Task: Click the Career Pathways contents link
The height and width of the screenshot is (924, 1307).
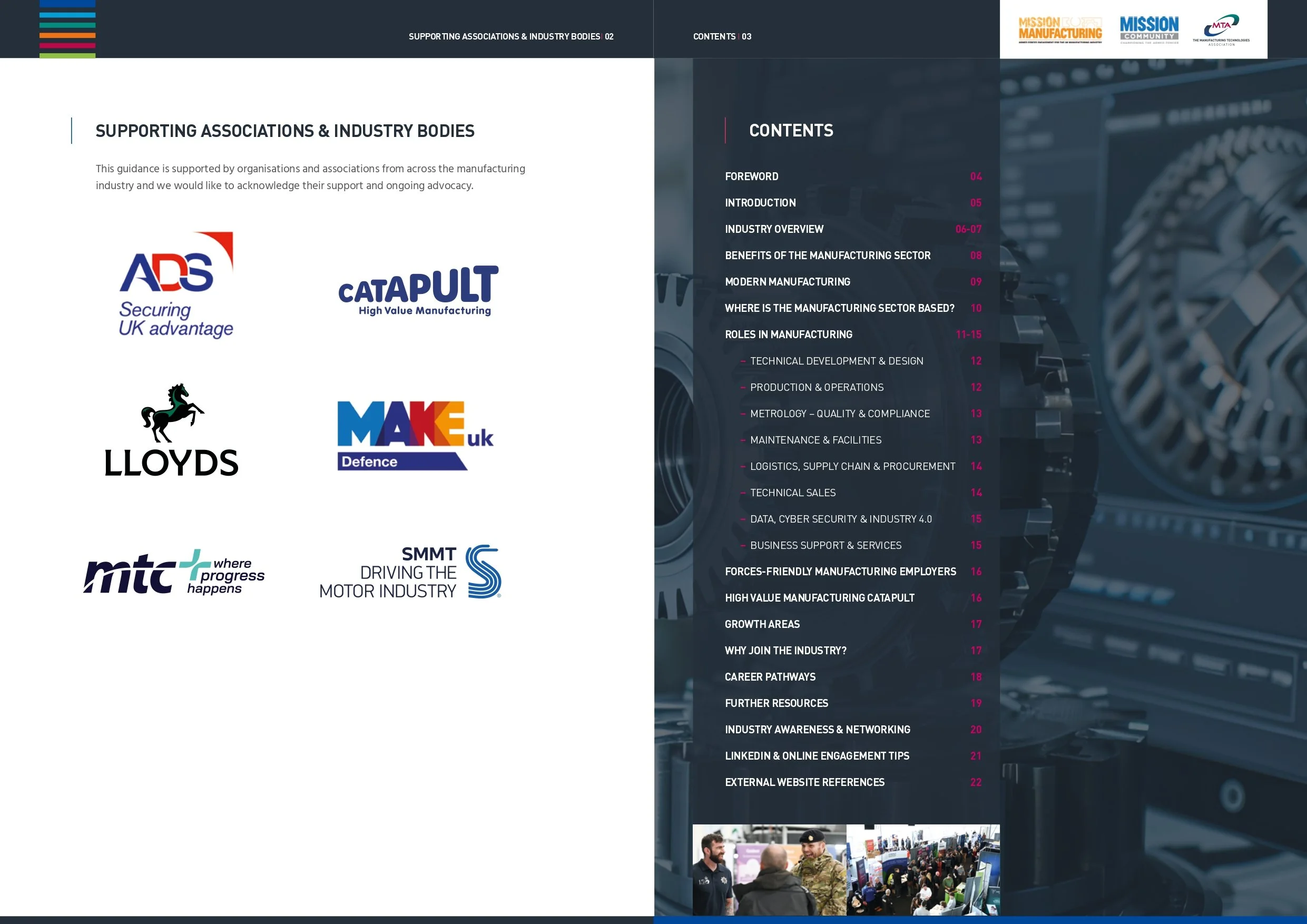Action: pyautogui.click(x=770, y=676)
